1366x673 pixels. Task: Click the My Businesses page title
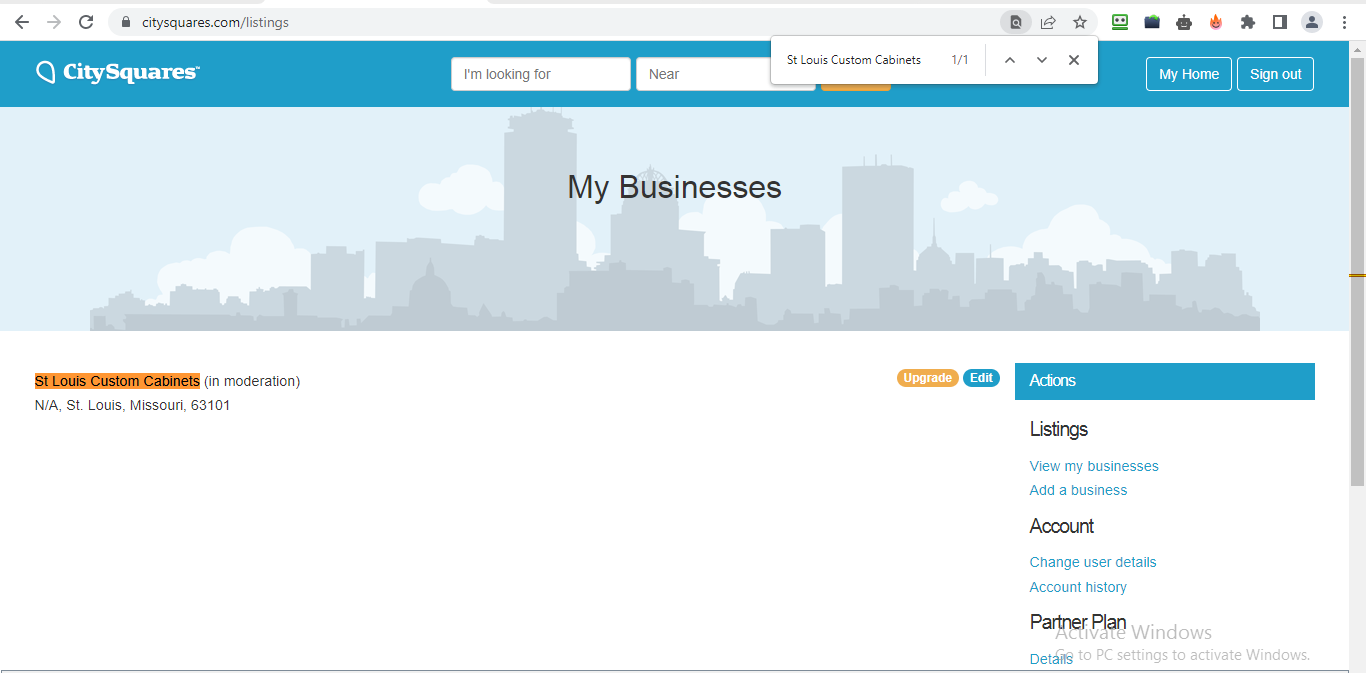tap(675, 187)
